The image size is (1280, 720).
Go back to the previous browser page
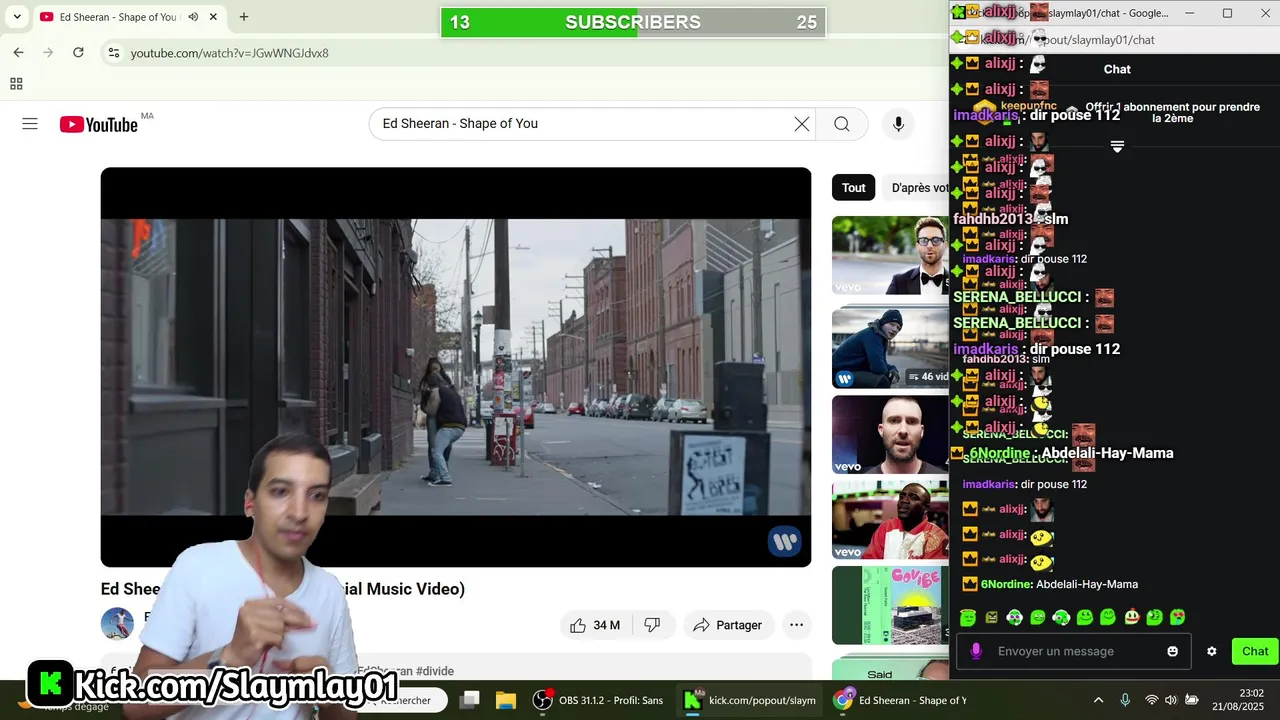[18, 53]
